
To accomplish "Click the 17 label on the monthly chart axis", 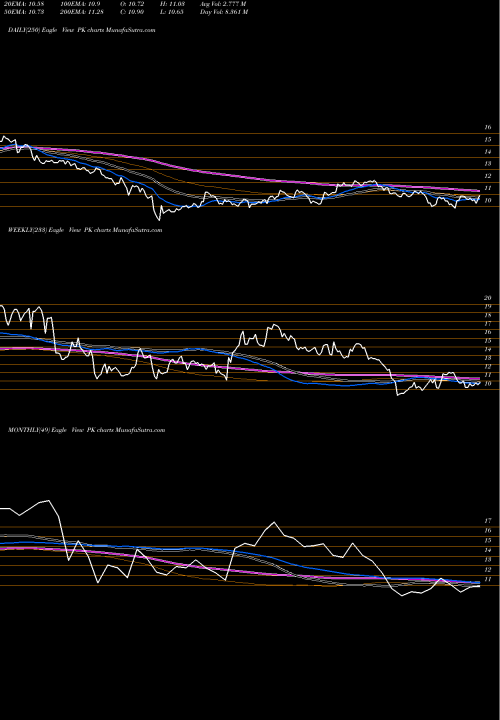I will (488, 521).
